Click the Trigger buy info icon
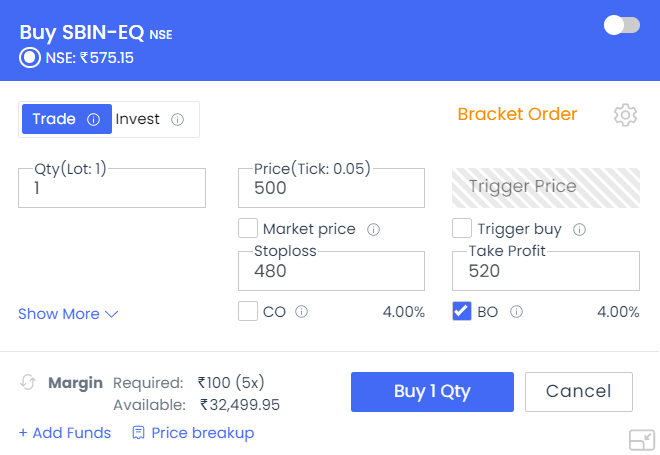The width and height of the screenshot is (660, 455). click(580, 229)
